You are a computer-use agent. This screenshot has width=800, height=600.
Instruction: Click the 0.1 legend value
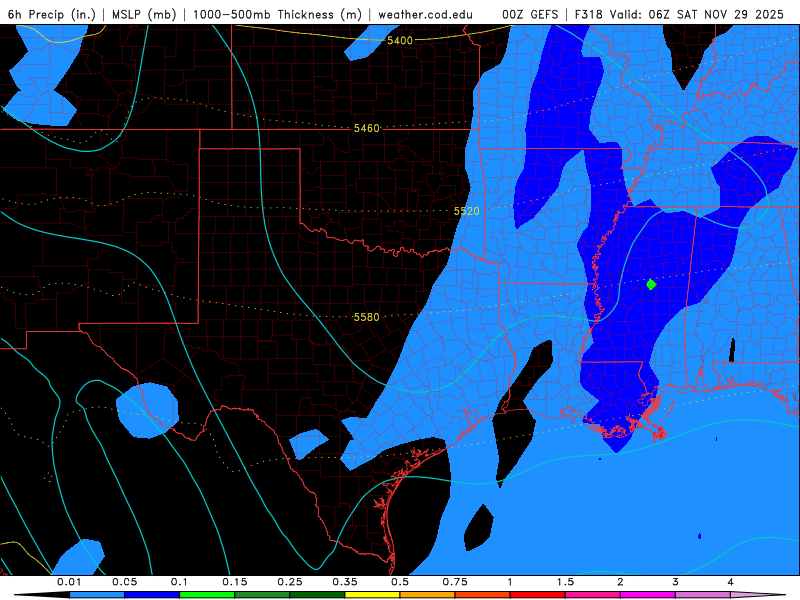coord(179,582)
